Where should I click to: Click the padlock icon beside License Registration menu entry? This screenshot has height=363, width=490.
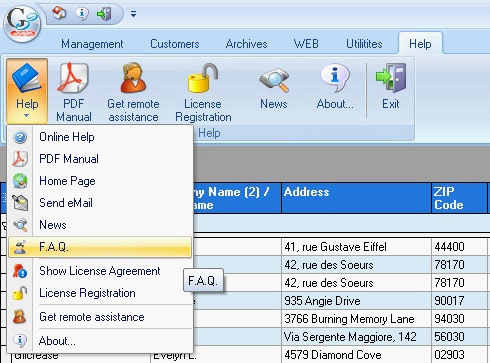pyautogui.click(x=20, y=293)
